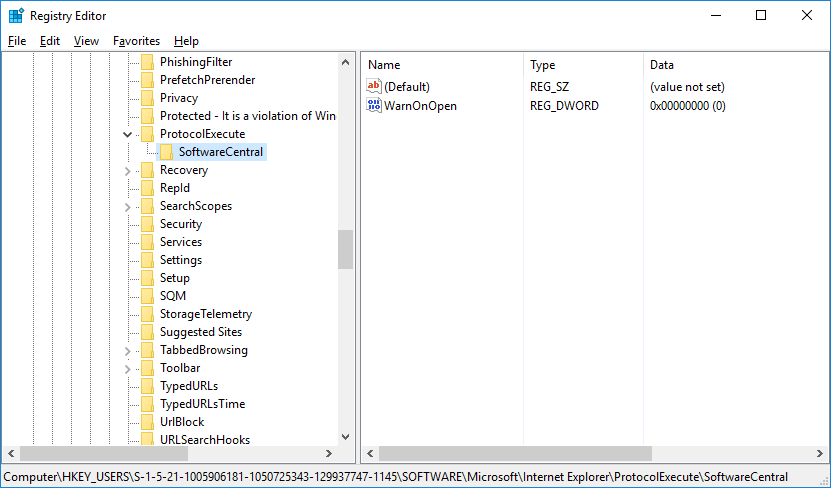
Task: Select the URLSearchHooks key
Action: (205, 440)
